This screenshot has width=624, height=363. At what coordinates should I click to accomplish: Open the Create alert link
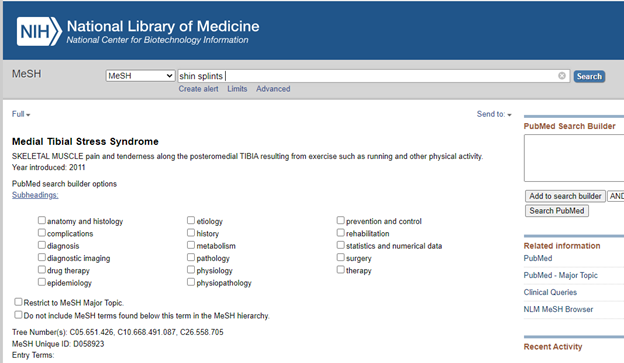198,89
